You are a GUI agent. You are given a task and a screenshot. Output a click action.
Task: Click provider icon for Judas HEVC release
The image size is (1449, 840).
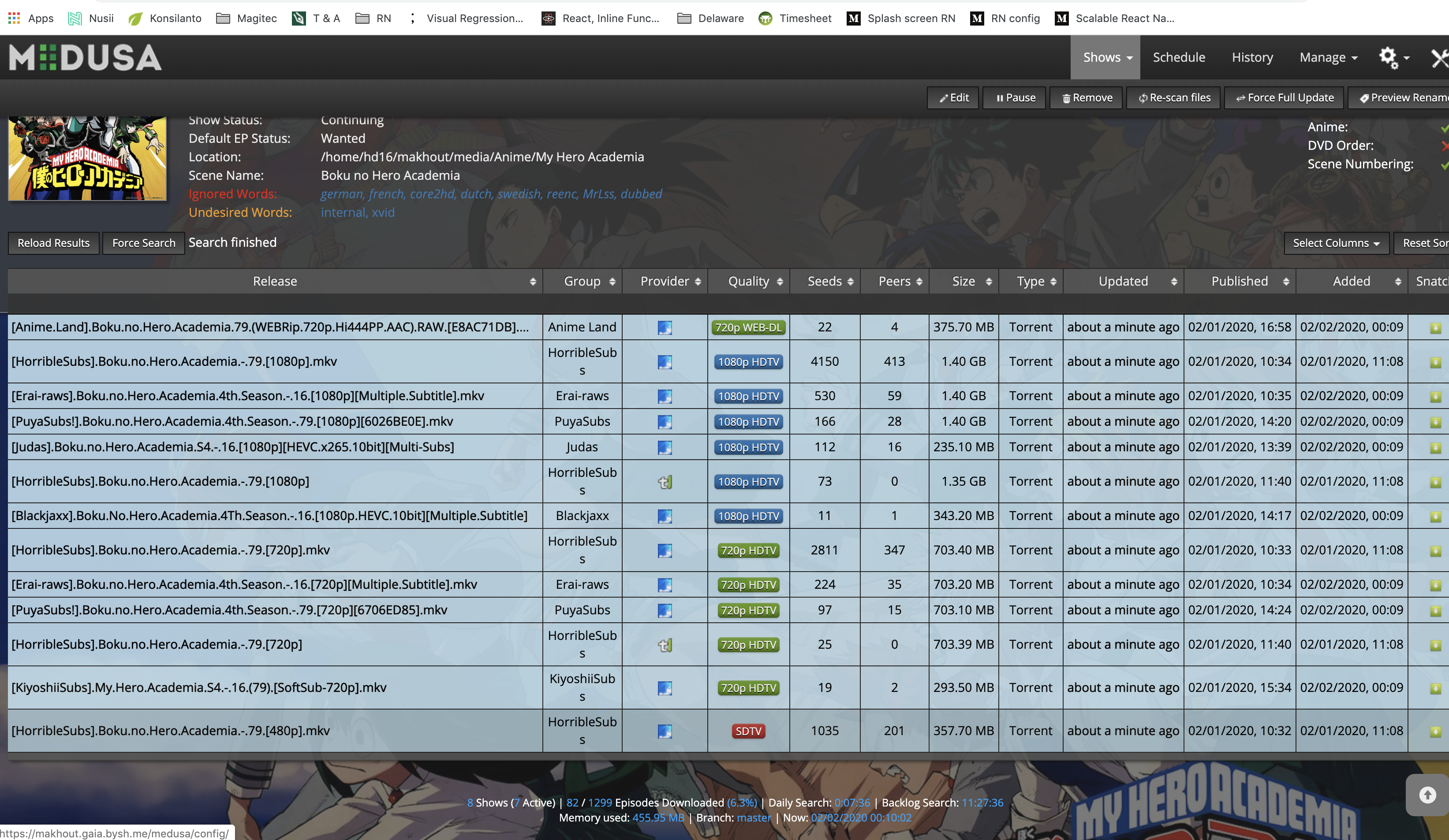click(x=665, y=447)
